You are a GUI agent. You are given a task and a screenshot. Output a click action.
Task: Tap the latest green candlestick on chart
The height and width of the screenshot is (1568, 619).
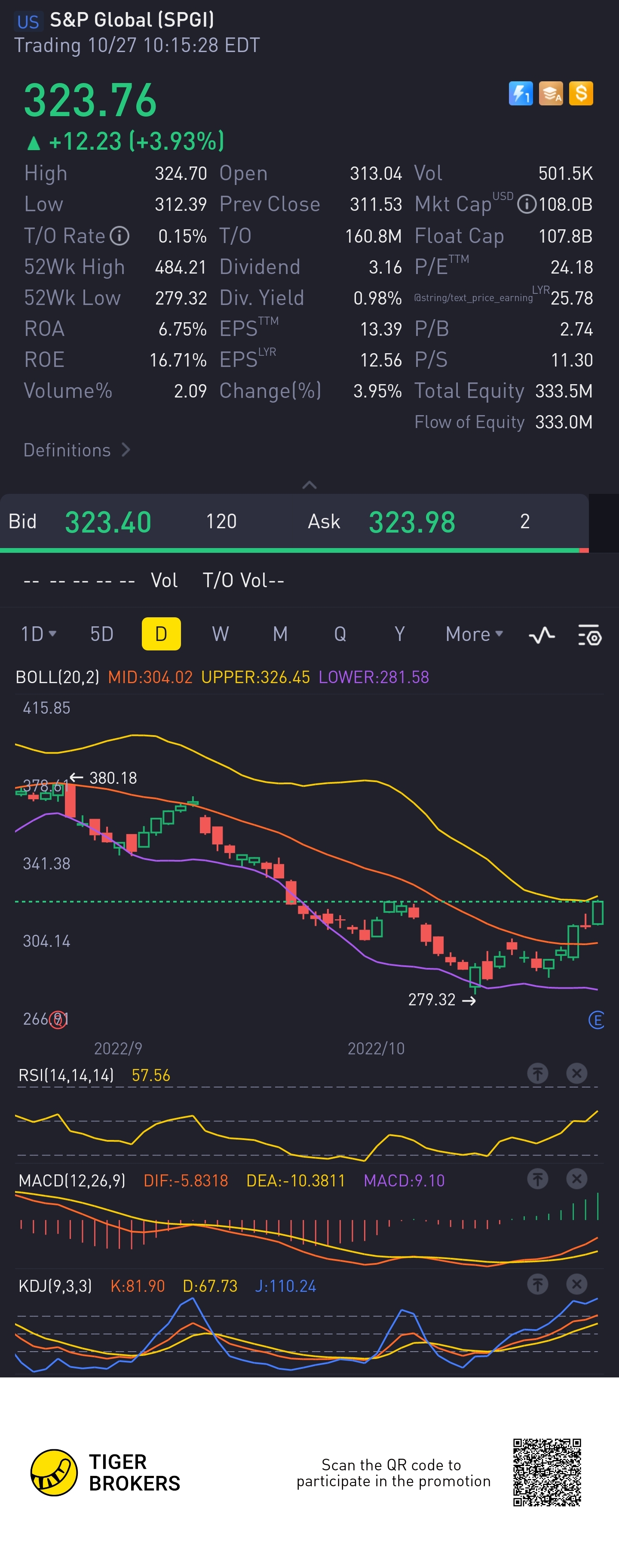[x=598, y=912]
